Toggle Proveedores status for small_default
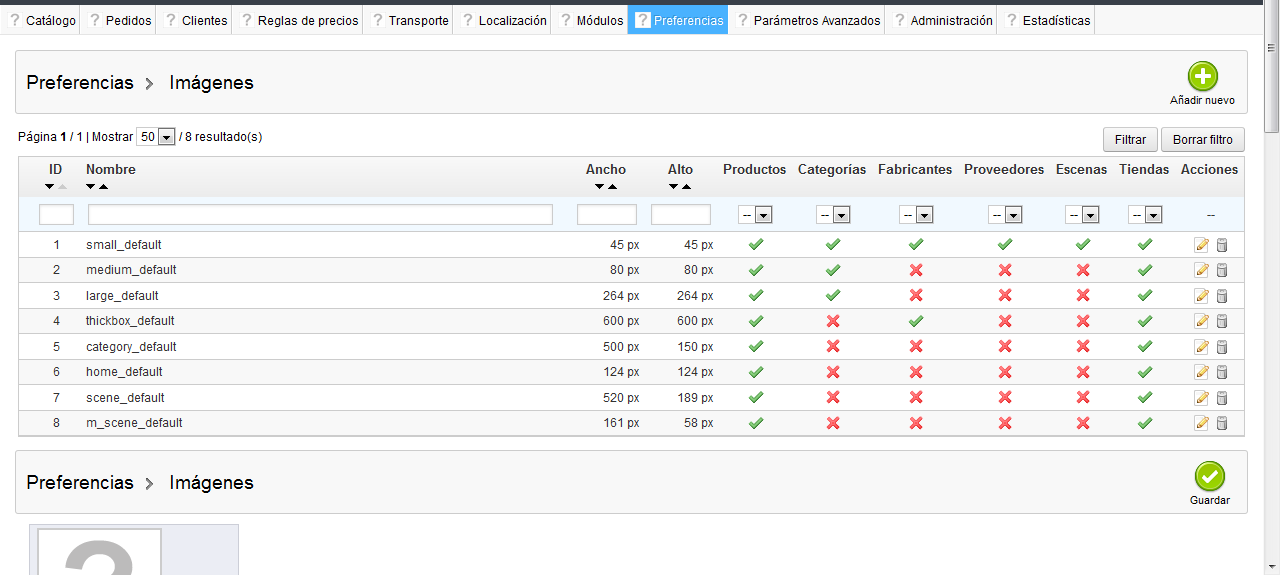This screenshot has height=575, width=1280. click(1005, 244)
